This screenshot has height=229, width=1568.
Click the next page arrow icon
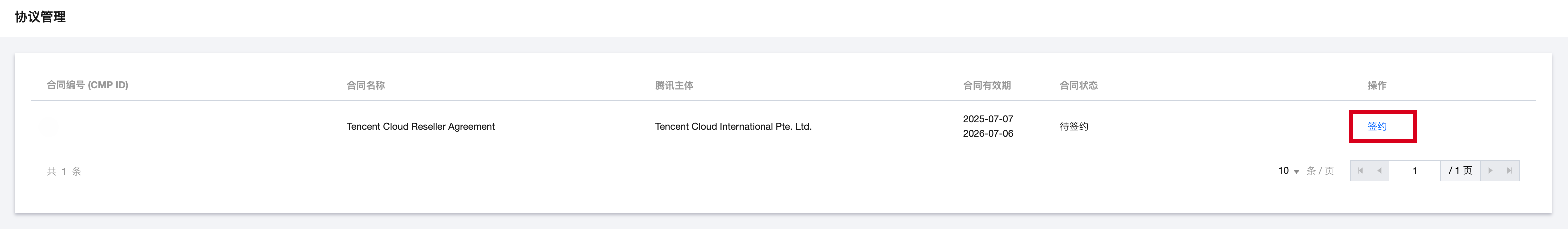[x=1490, y=171]
